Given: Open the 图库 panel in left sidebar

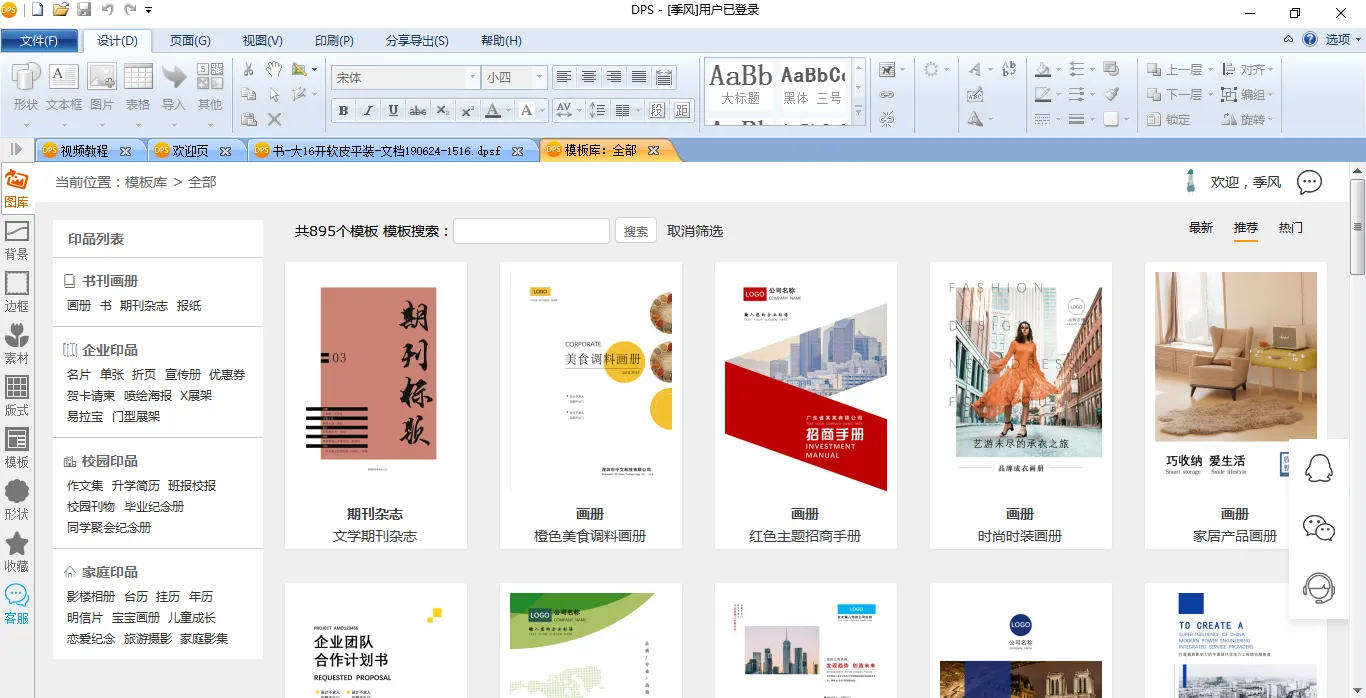Looking at the screenshot, I should pos(16,188).
